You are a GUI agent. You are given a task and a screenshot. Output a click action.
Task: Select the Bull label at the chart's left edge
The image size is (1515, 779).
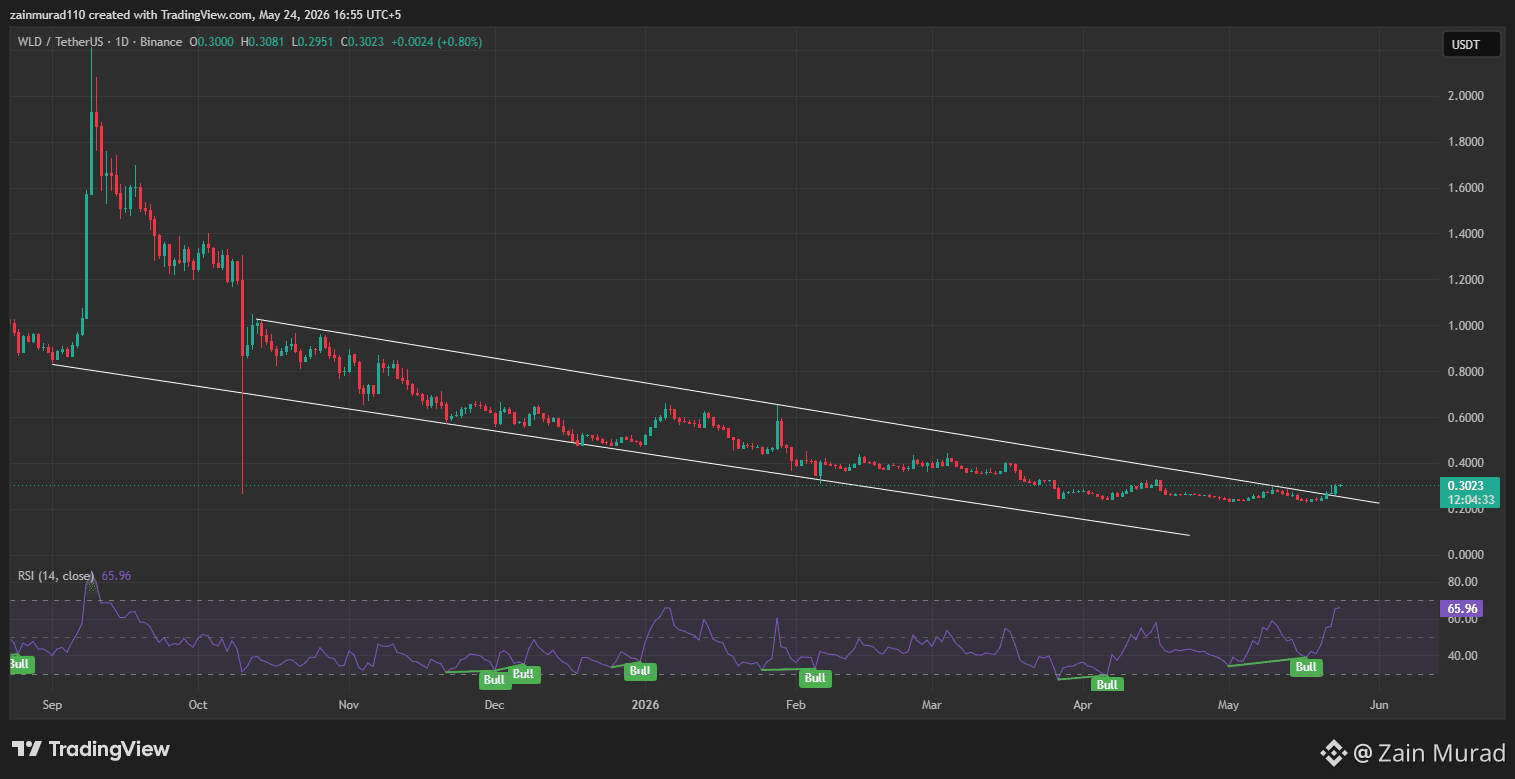20,664
